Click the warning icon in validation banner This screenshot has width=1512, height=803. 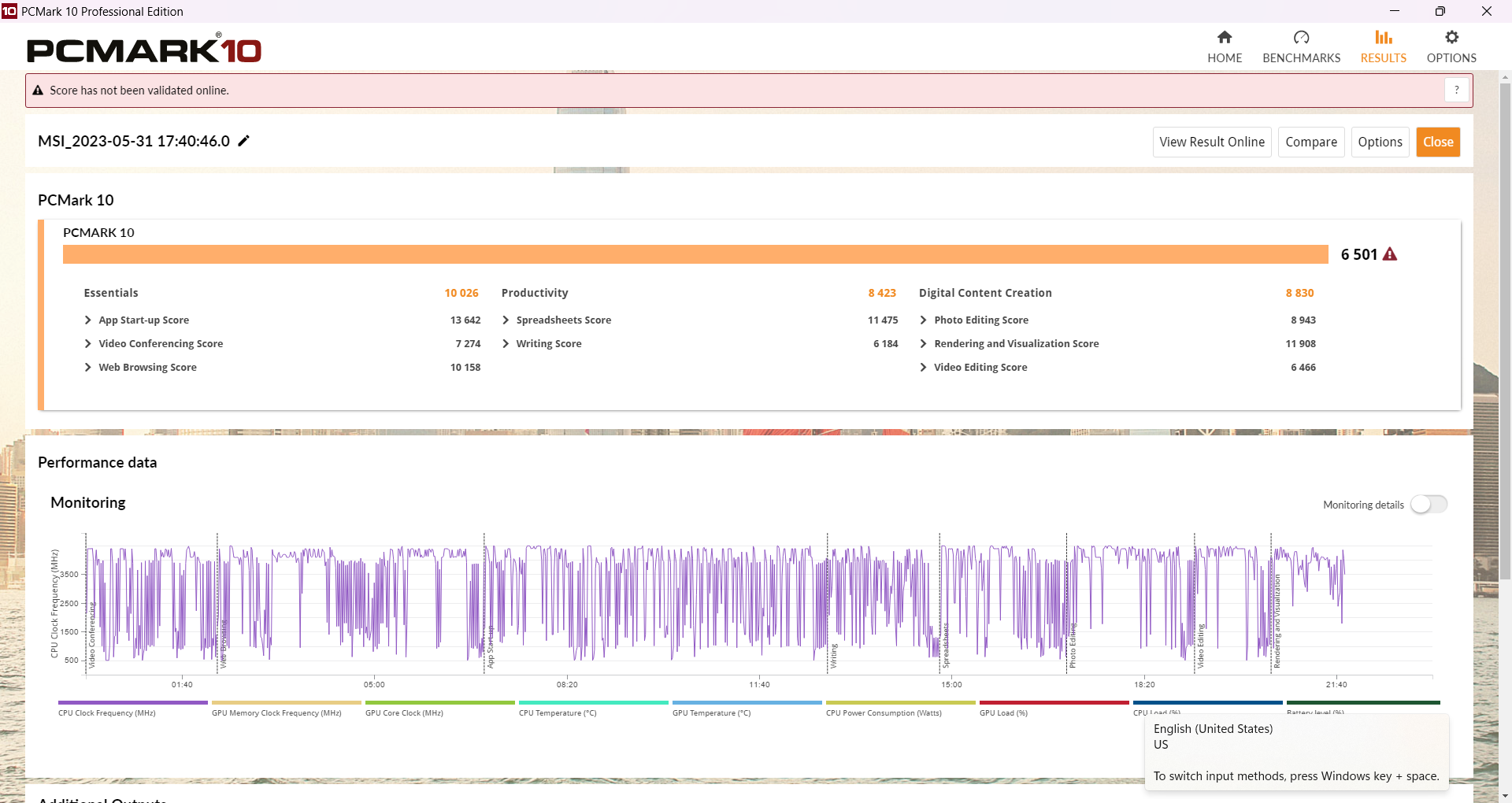(x=38, y=91)
